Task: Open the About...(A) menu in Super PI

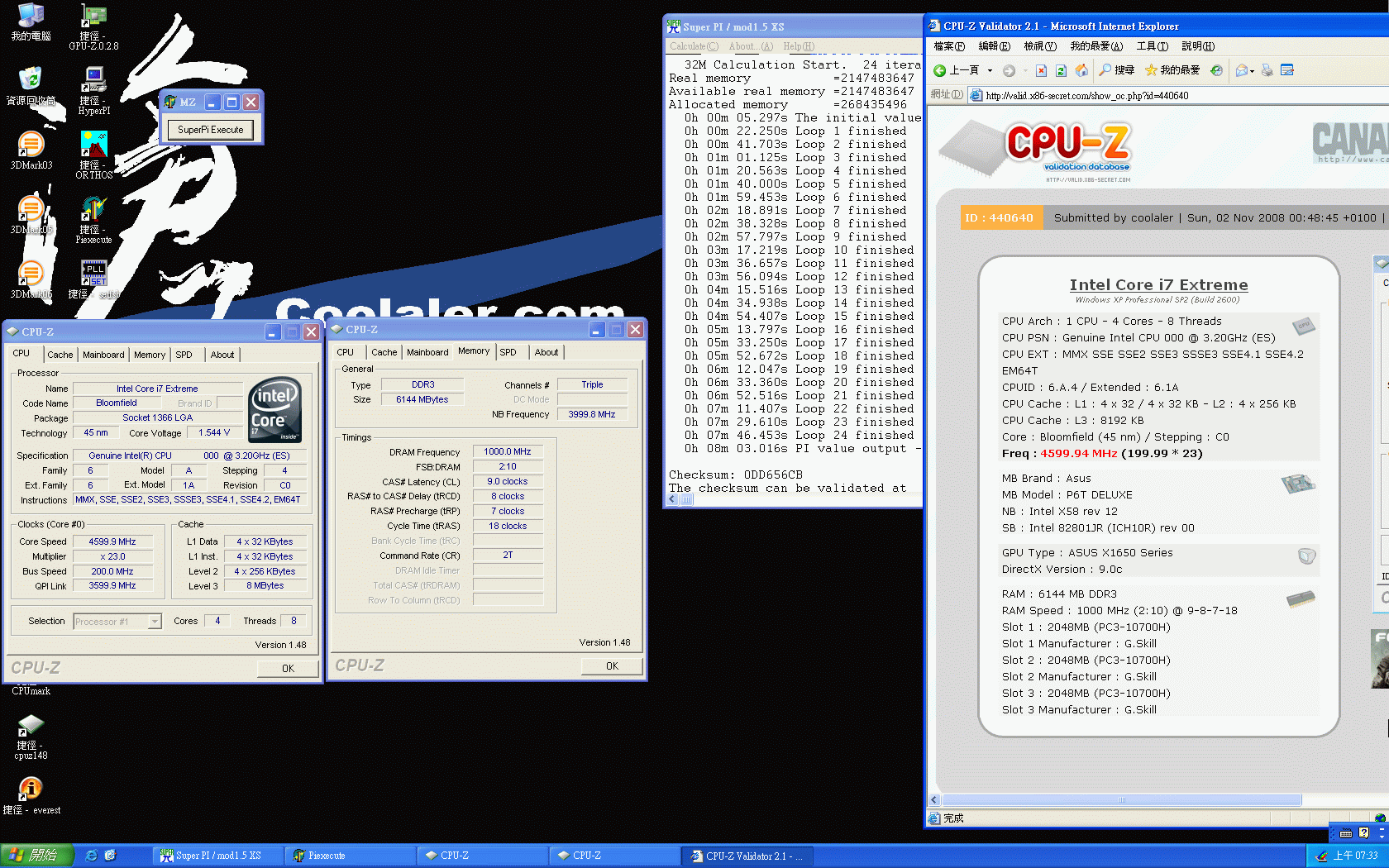Action: click(751, 46)
